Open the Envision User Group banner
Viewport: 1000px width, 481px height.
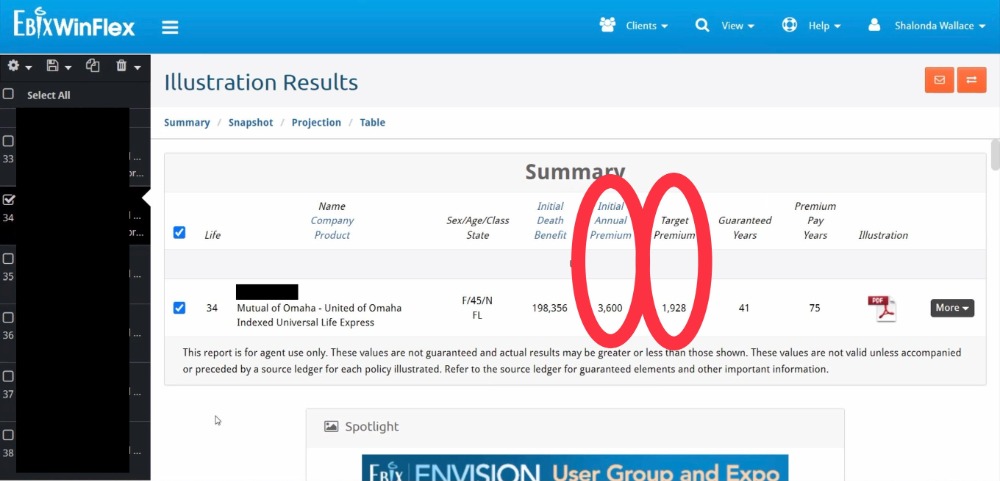tap(575, 468)
